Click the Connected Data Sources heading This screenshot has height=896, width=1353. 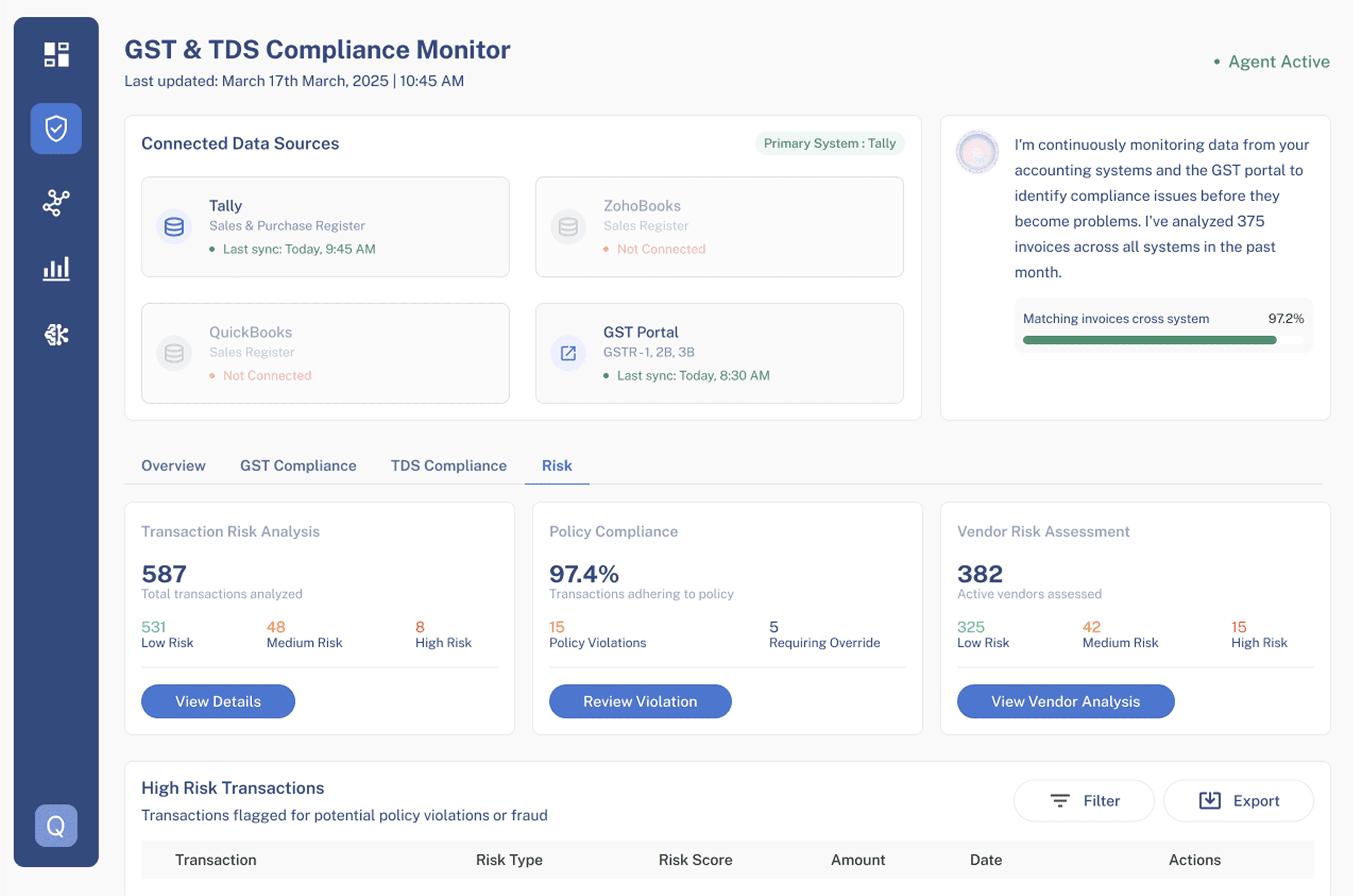pyautogui.click(x=240, y=143)
